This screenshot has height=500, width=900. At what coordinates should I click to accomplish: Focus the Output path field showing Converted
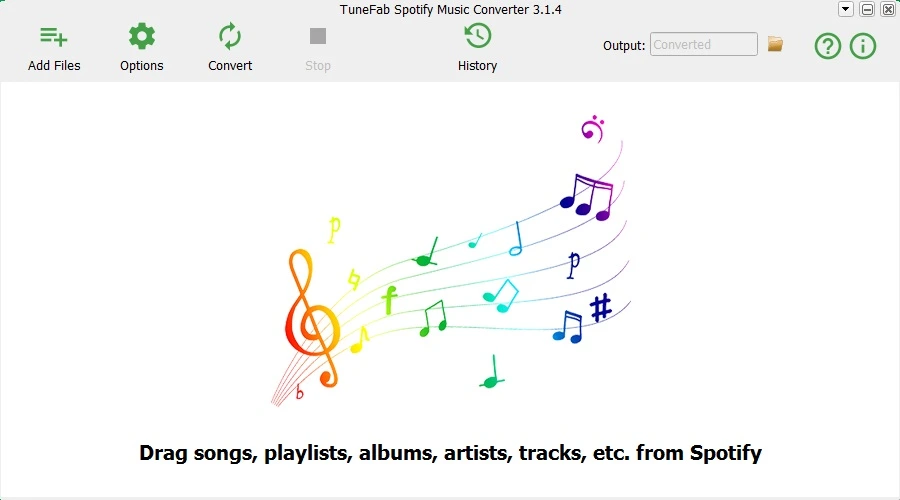[x=704, y=44]
